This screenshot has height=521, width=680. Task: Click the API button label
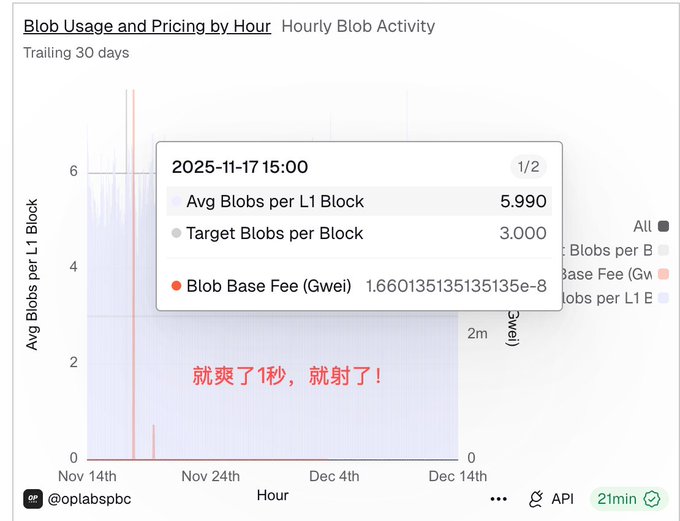pyautogui.click(x=562, y=499)
